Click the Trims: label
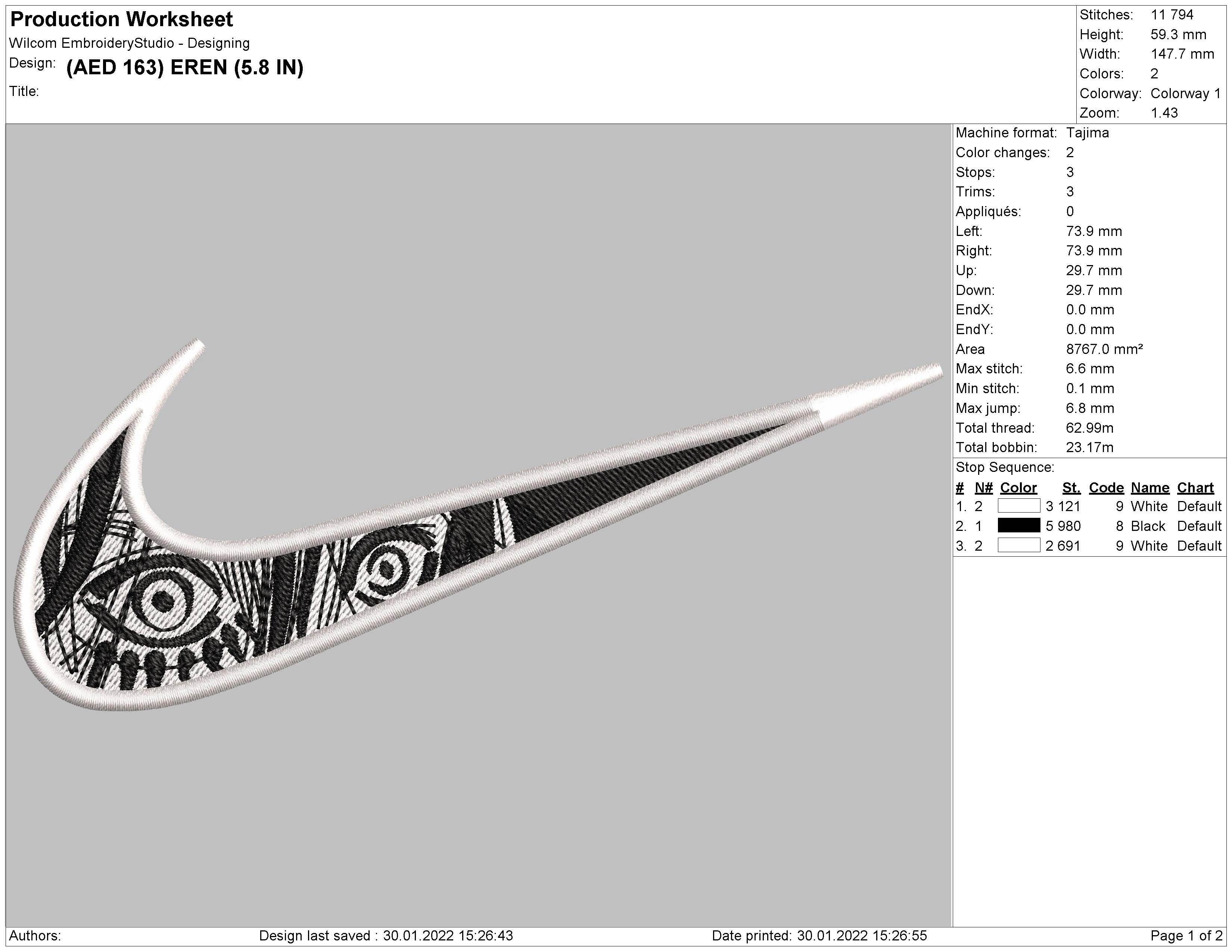 point(975,192)
